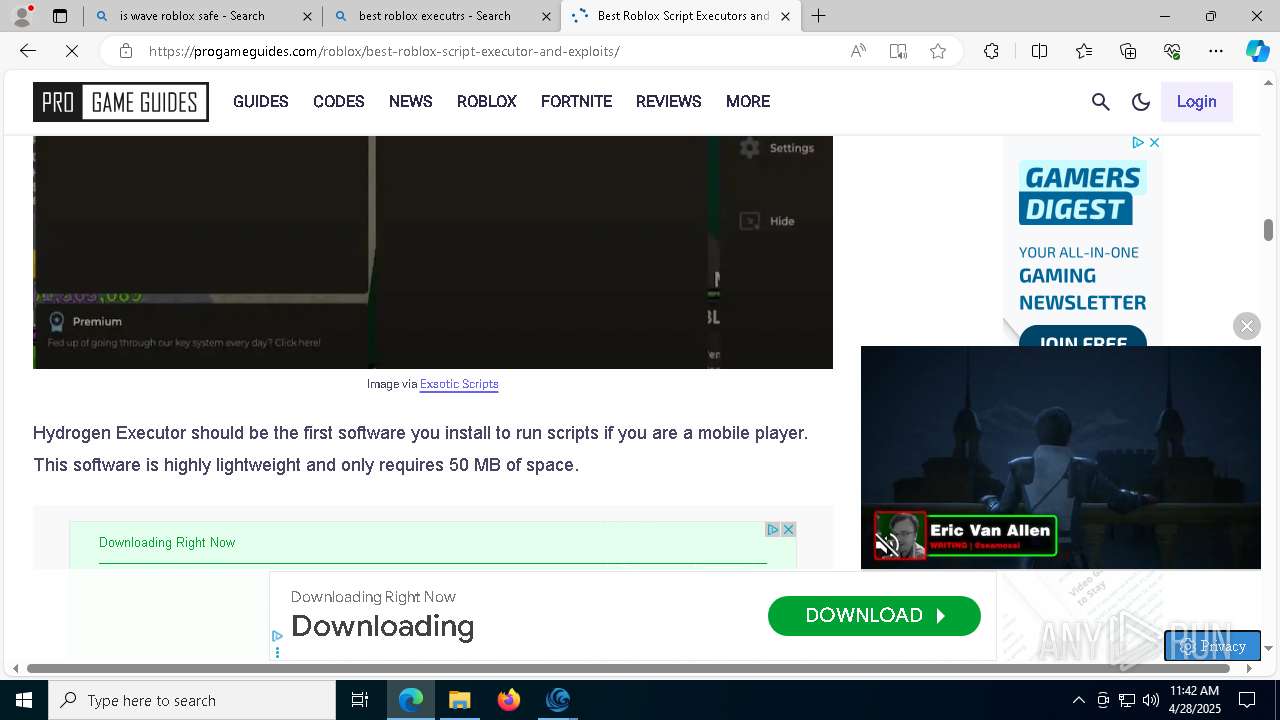Click taskbar search box
This screenshot has height=720, width=1280.
click(x=192, y=700)
